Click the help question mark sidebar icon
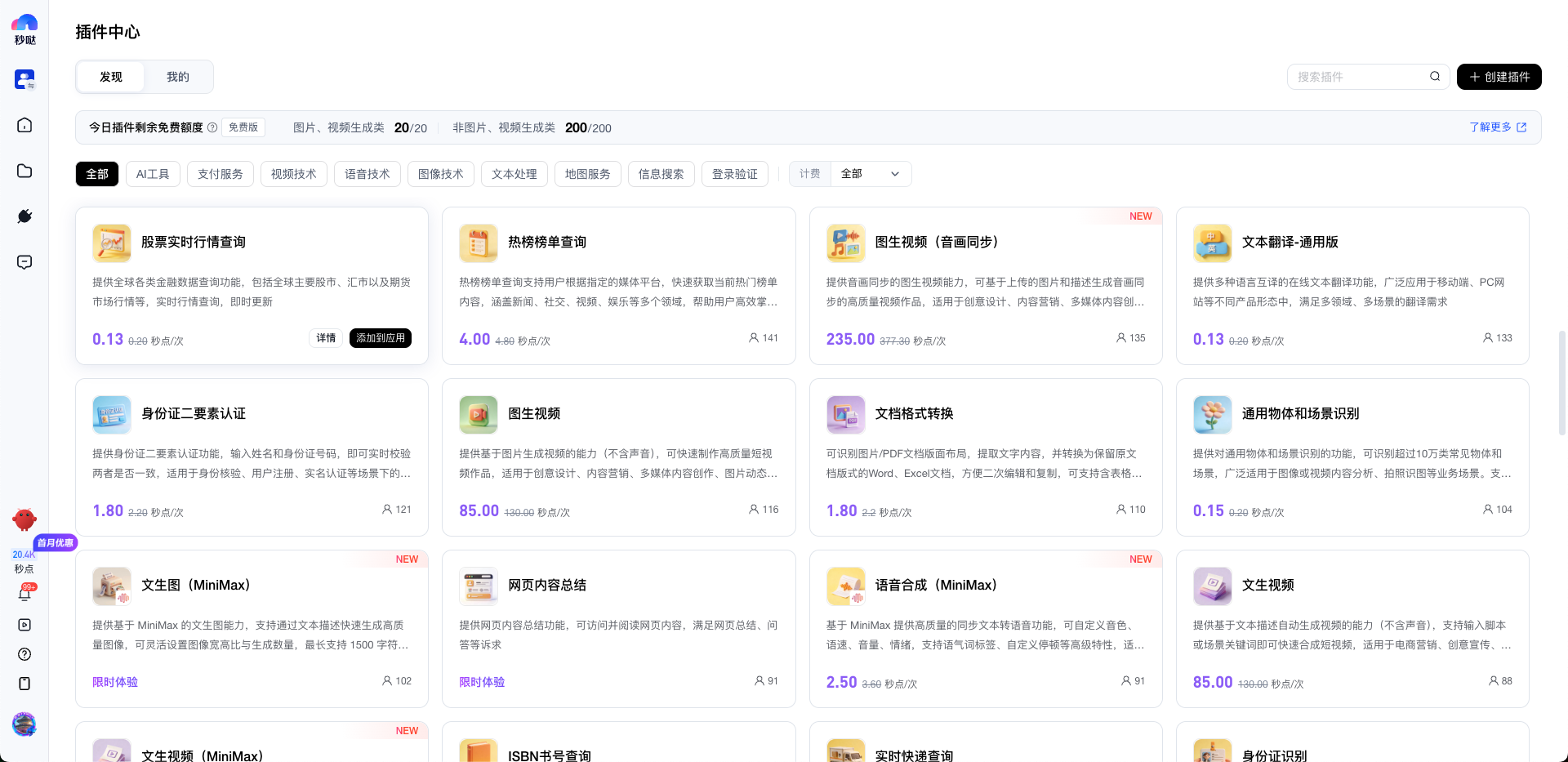Image resolution: width=1568 pixels, height=762 pixels. [24, 654]
